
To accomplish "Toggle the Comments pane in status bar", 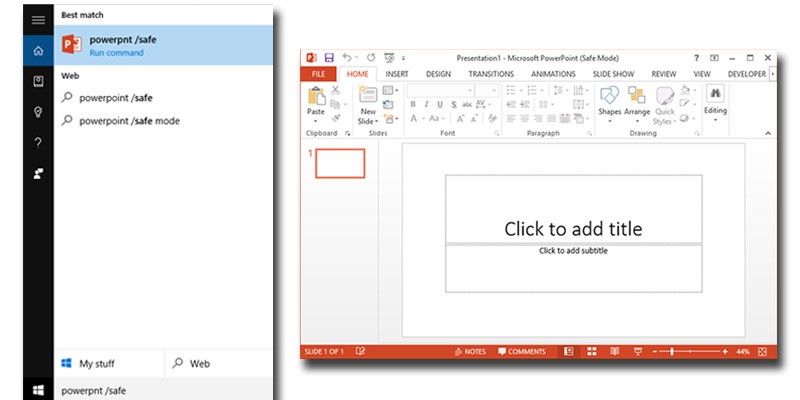I will point(522,352).
